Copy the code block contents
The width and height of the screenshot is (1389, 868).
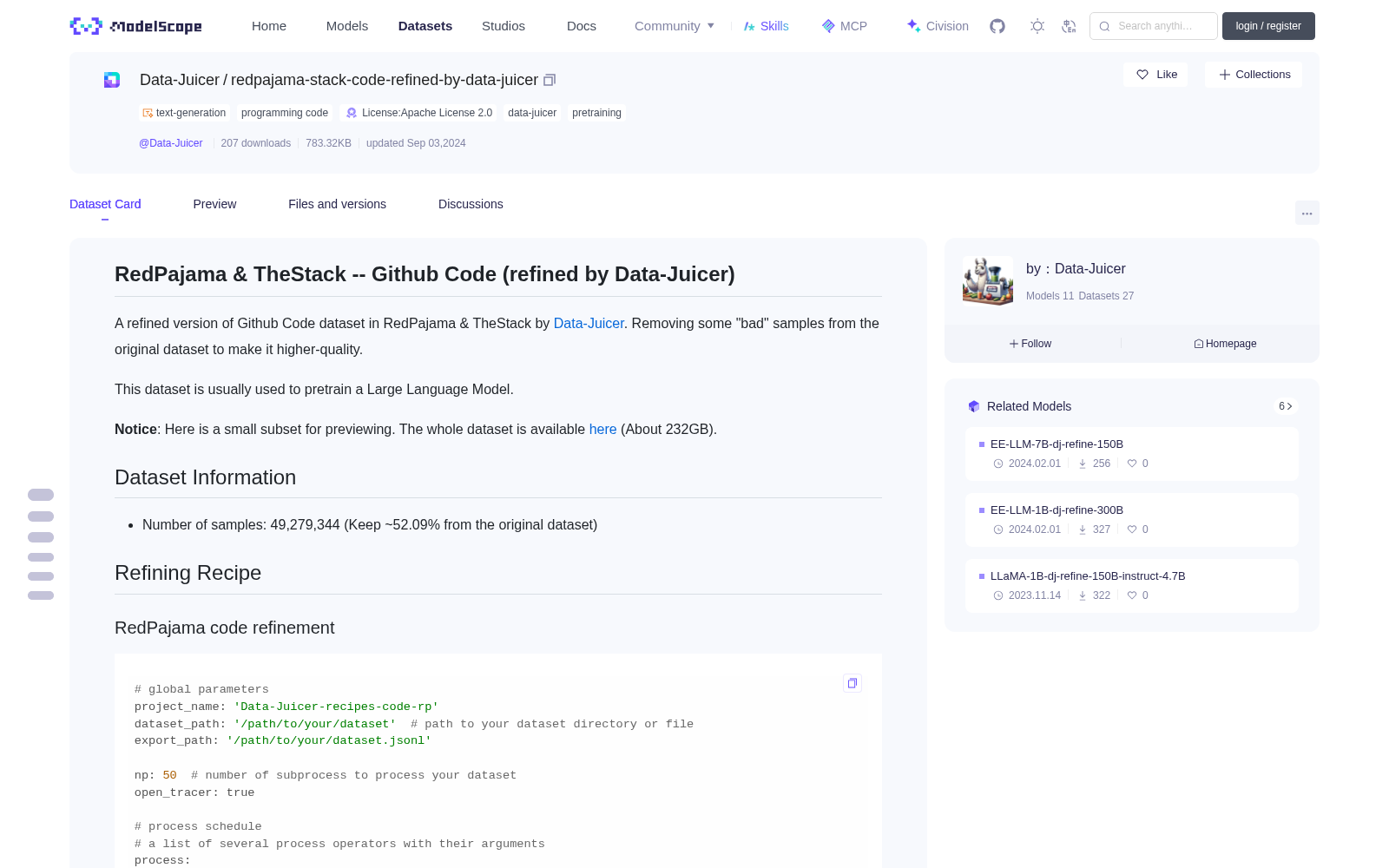click(852, 683)
